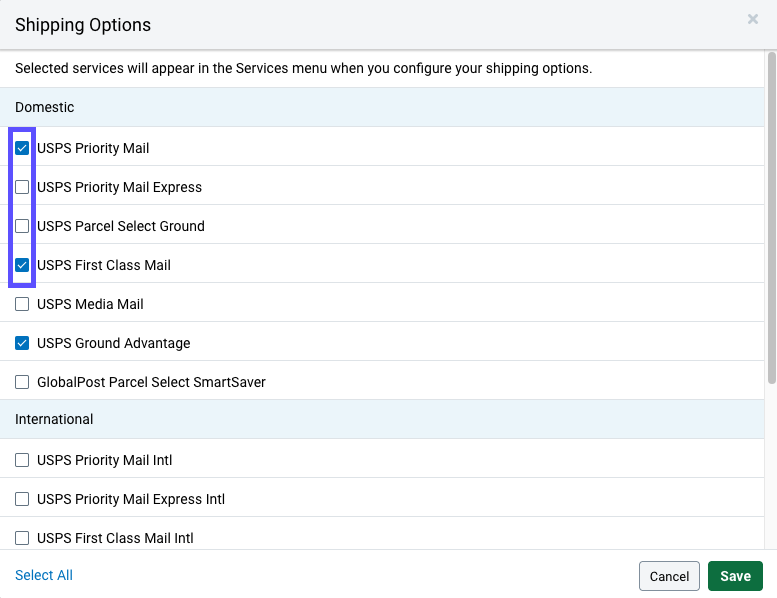Click the USPS Ground Advantage label text
Screen dimensions: 777x598
click(x=113, y=343)
